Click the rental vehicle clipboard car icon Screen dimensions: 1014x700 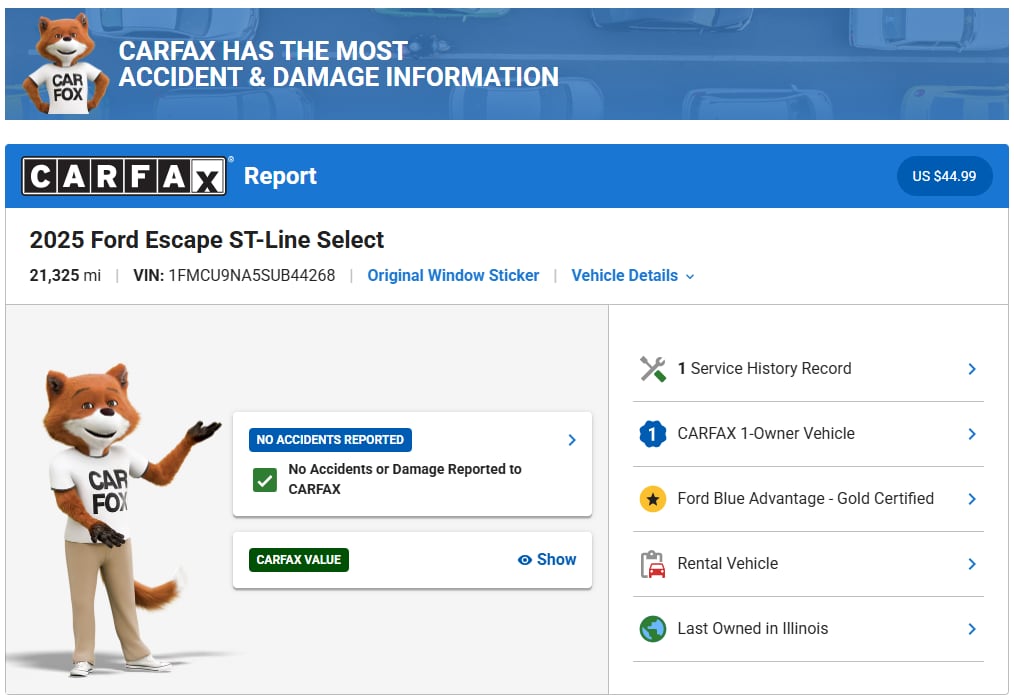(x=653, y=563)
